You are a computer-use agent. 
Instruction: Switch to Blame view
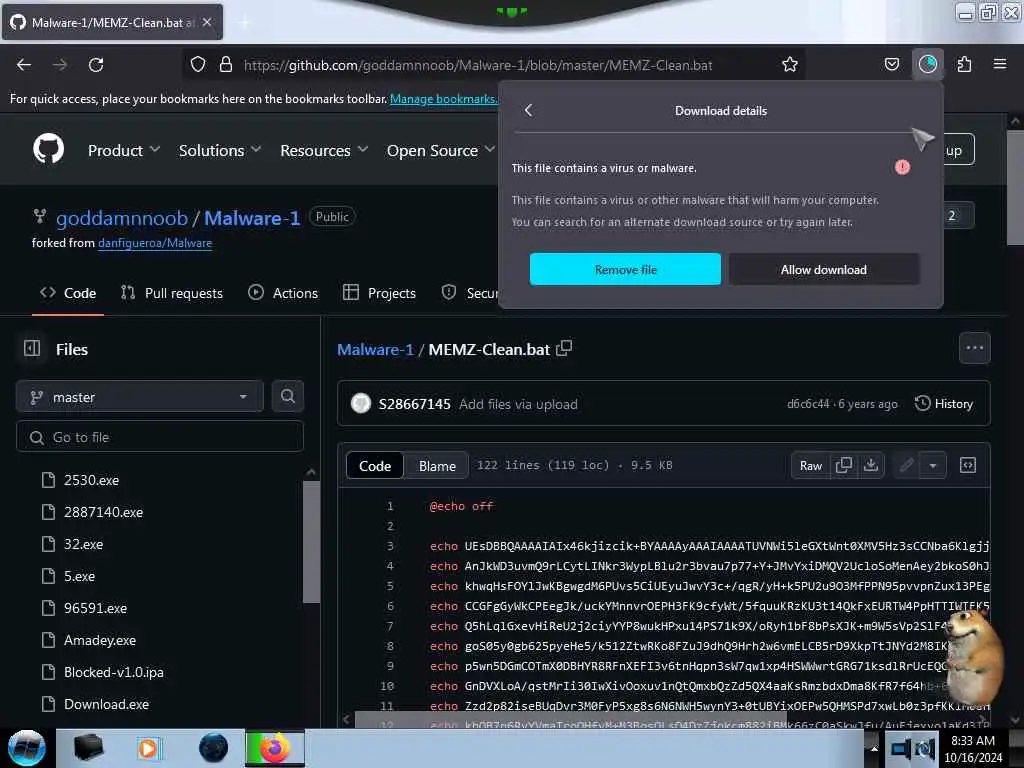[x=437, y=466]
